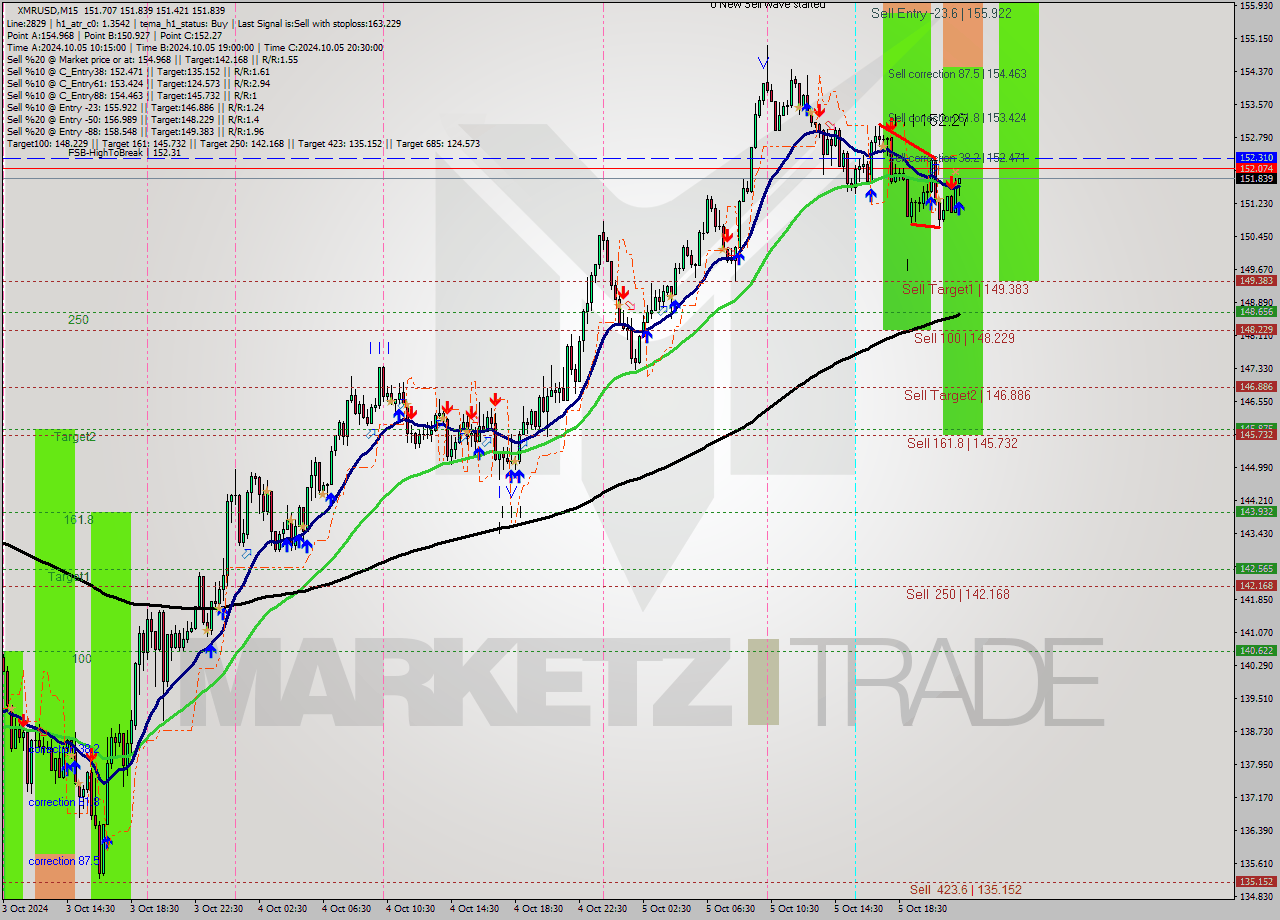Click the green 143.932 price tag

tap(1256, 511)
